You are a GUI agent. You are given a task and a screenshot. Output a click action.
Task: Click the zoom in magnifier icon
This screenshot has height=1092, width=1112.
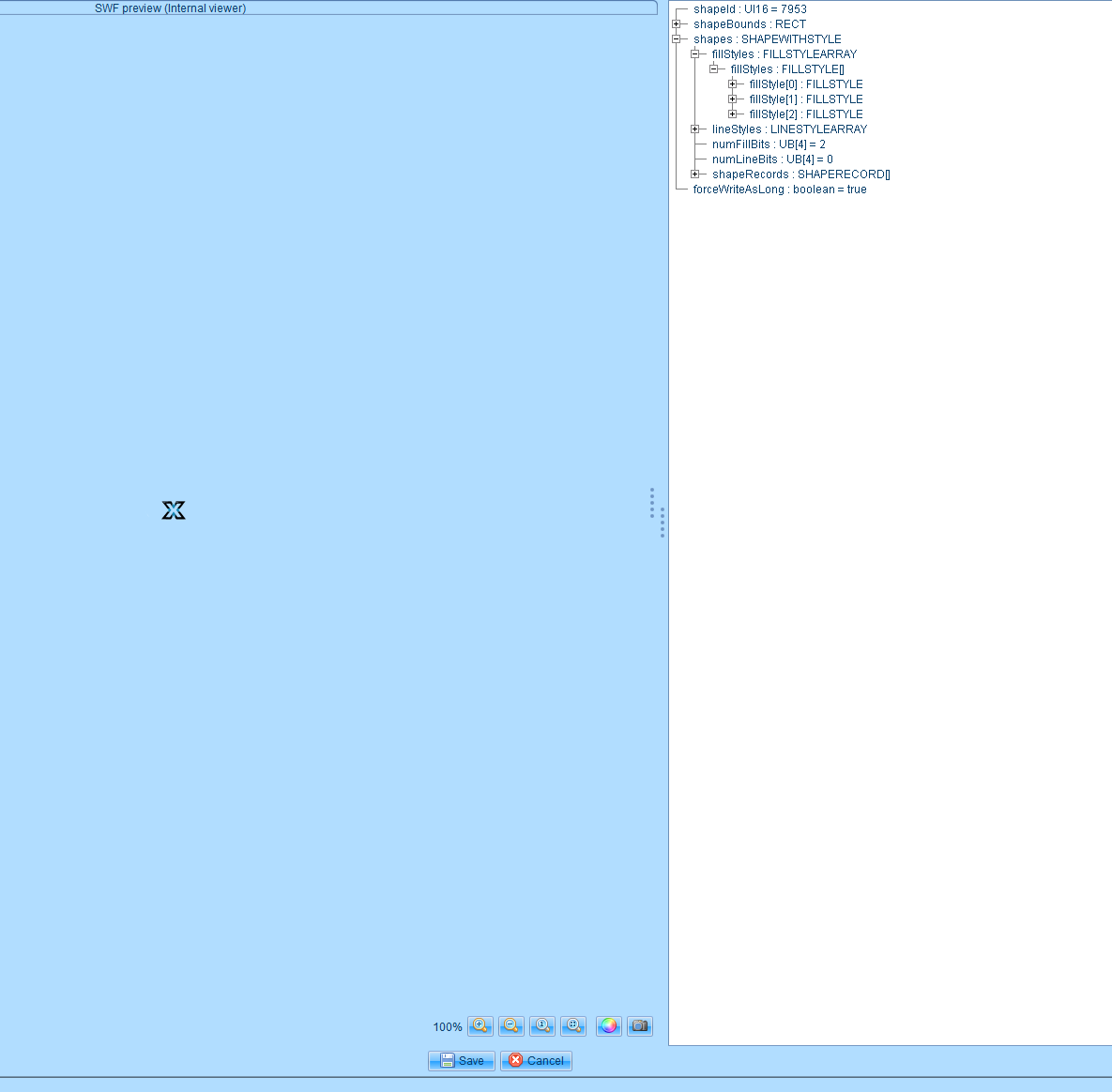point(480,1025)
